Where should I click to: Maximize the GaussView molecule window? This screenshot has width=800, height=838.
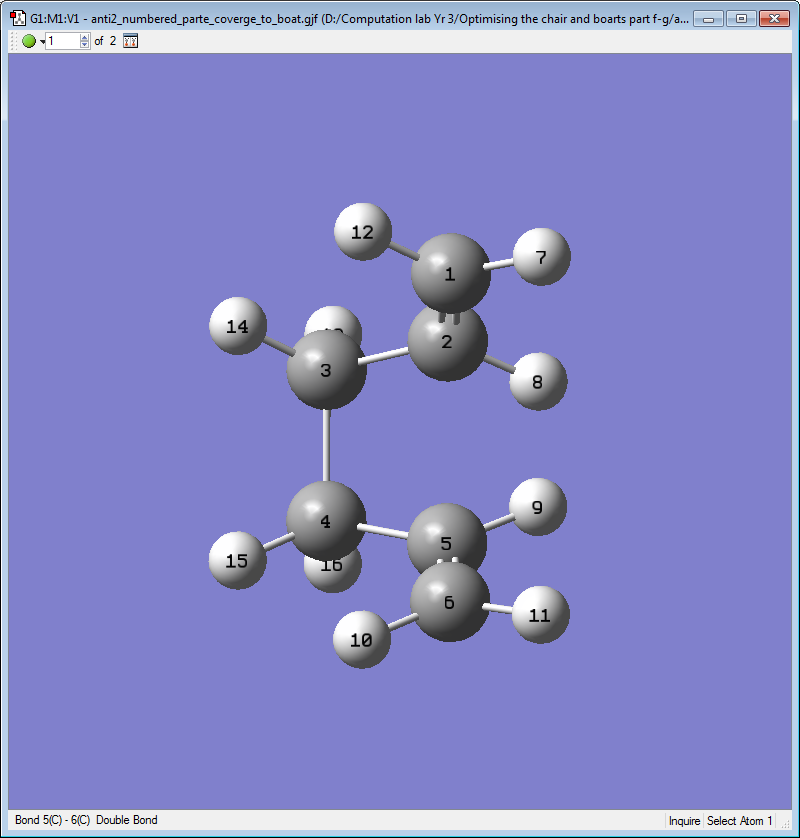741,19
